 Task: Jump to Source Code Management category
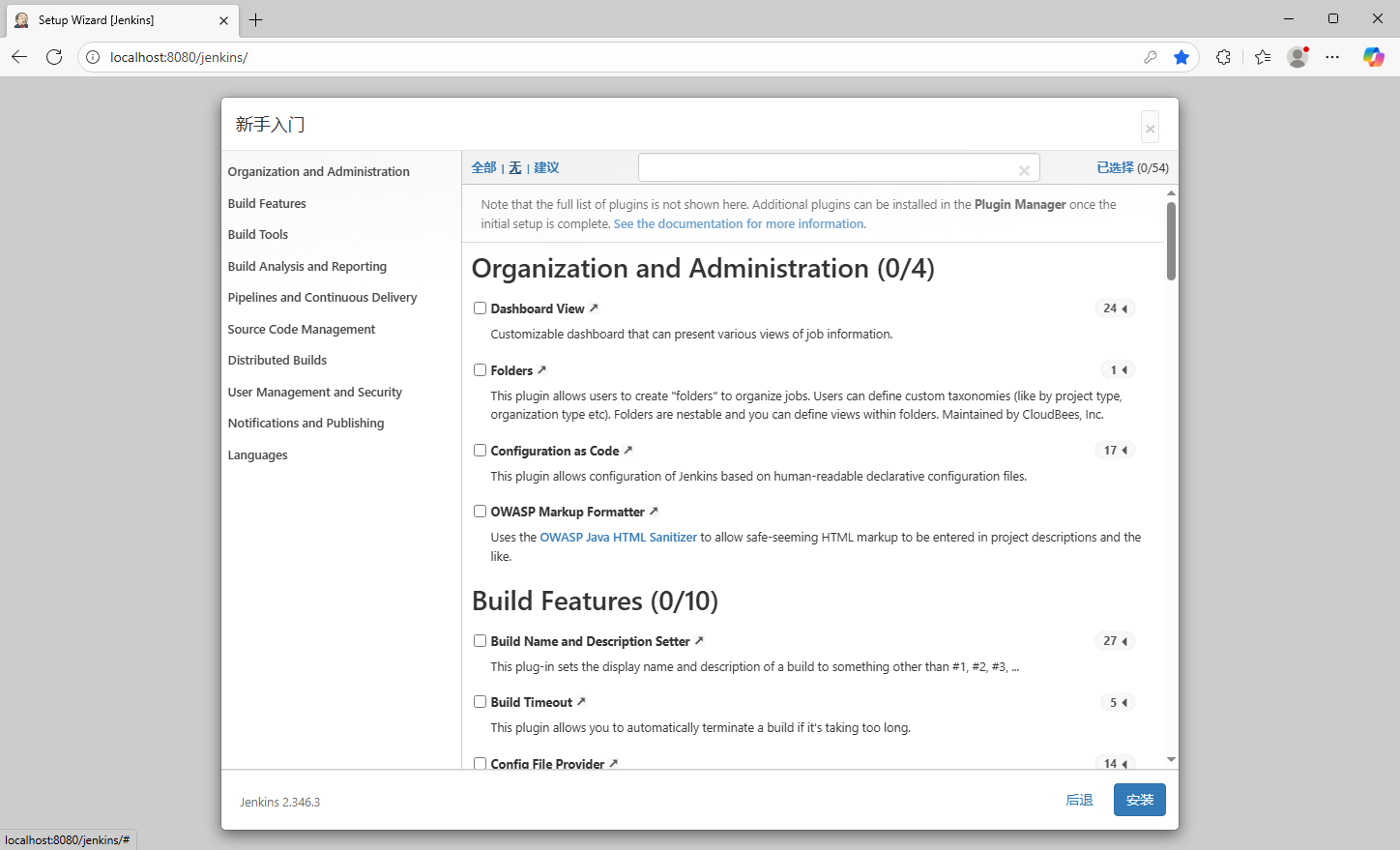pos(302,329)
